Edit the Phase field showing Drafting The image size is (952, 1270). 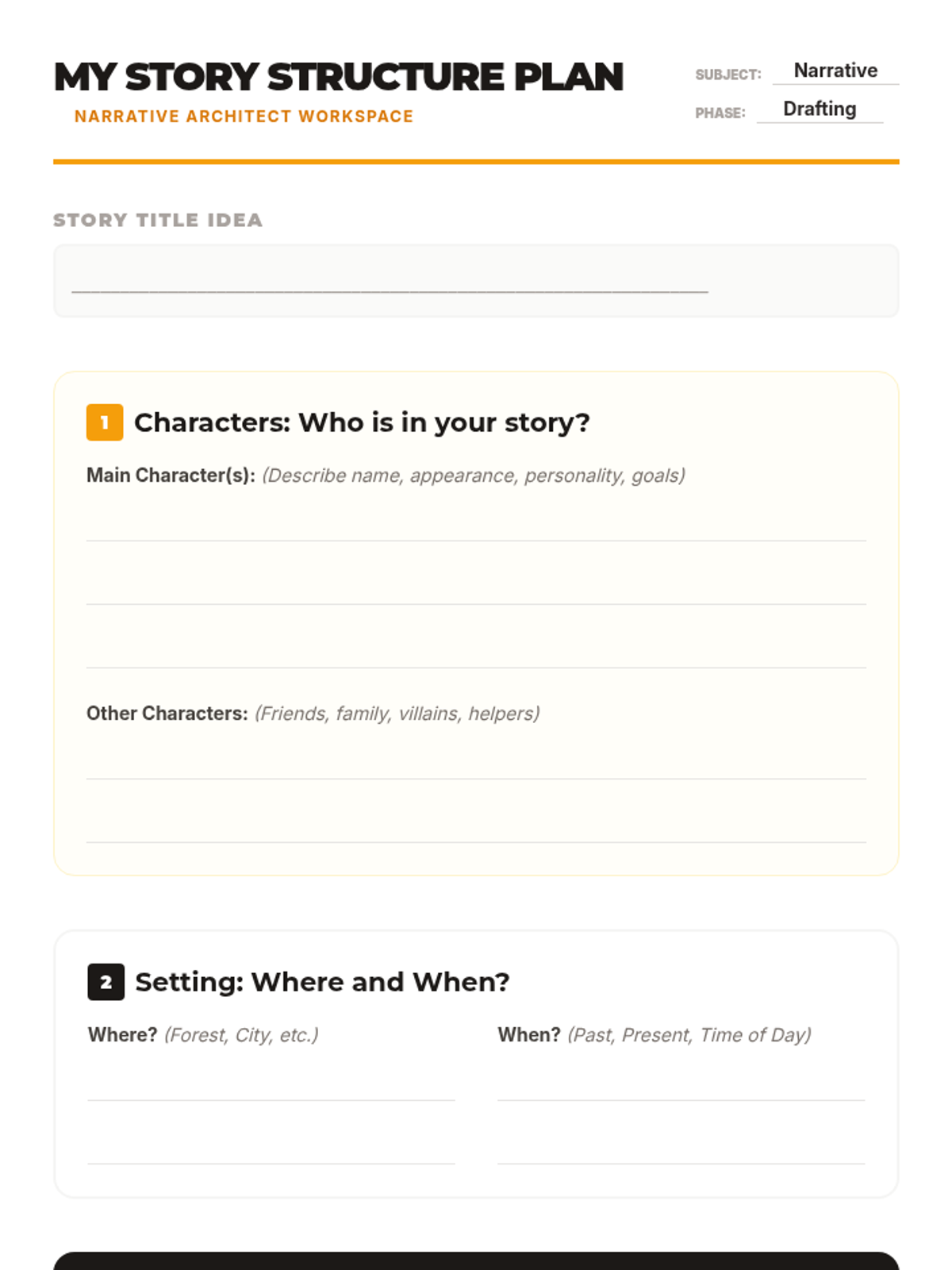pos(820,109)
